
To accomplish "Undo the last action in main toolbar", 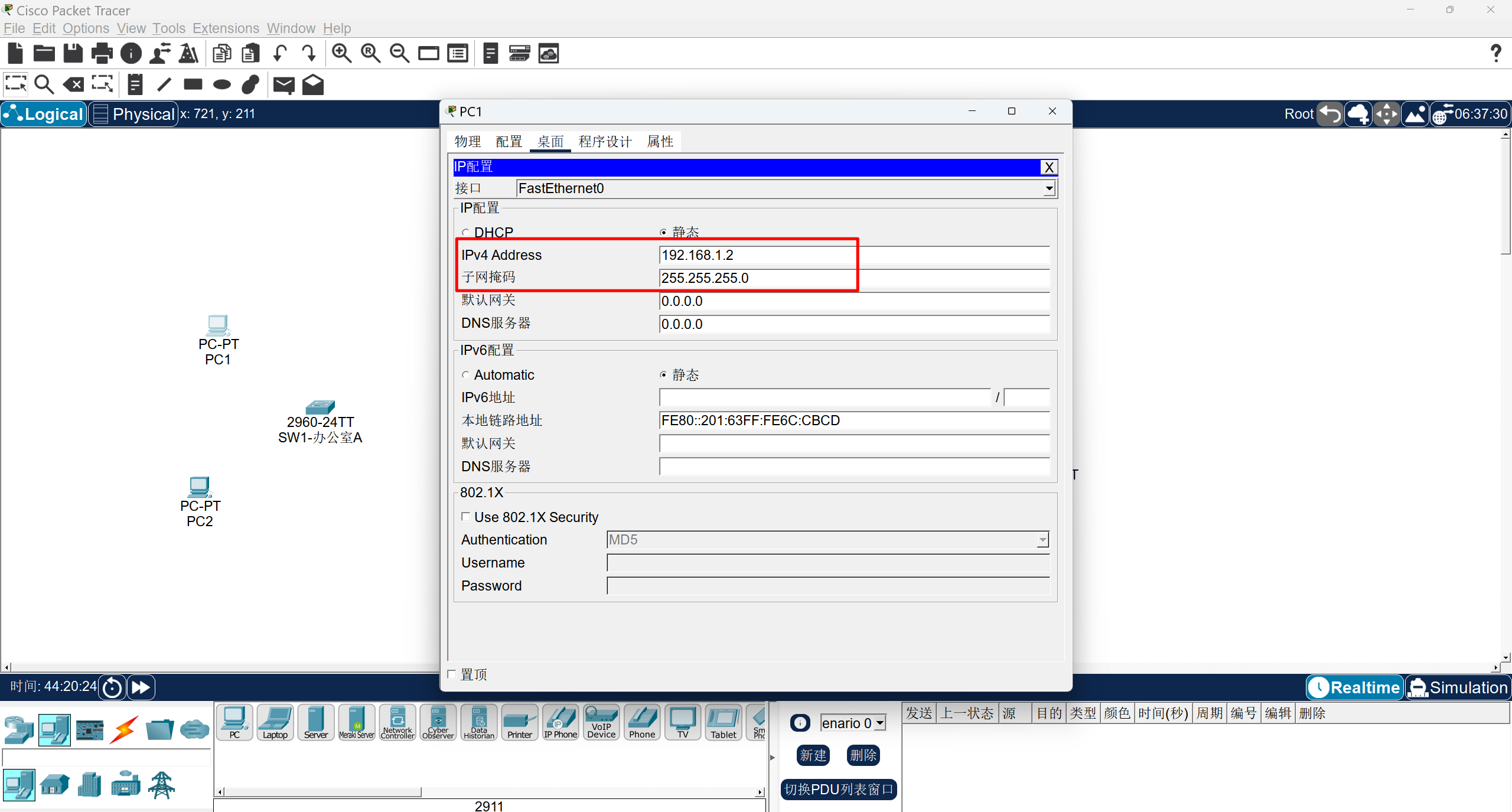I will click(280, 53).
